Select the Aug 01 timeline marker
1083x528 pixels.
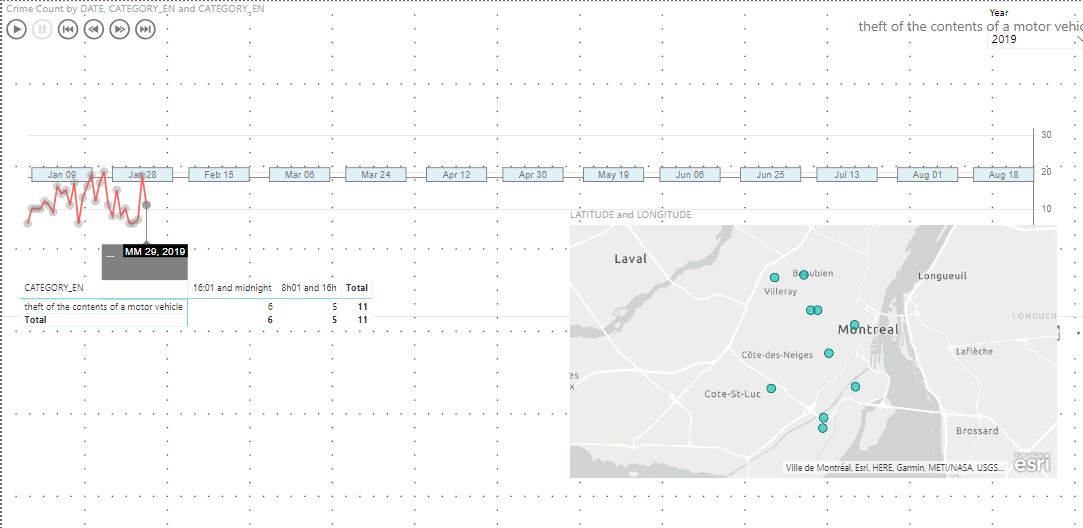(x=927, y=175)
